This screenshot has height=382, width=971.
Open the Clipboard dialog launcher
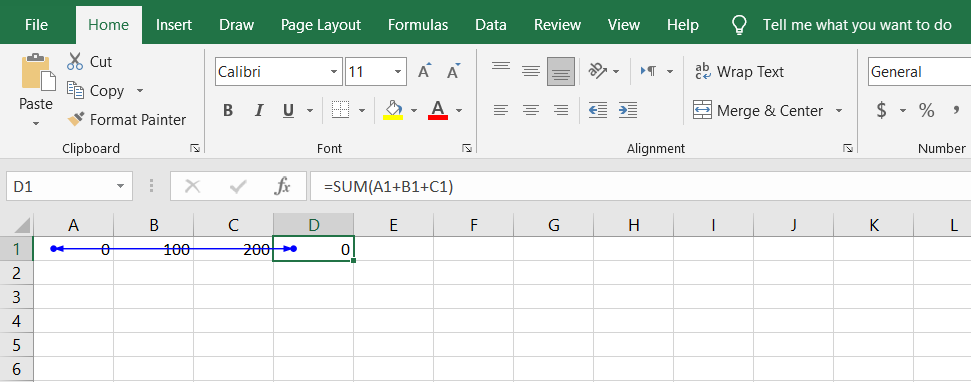pos(195,148)
